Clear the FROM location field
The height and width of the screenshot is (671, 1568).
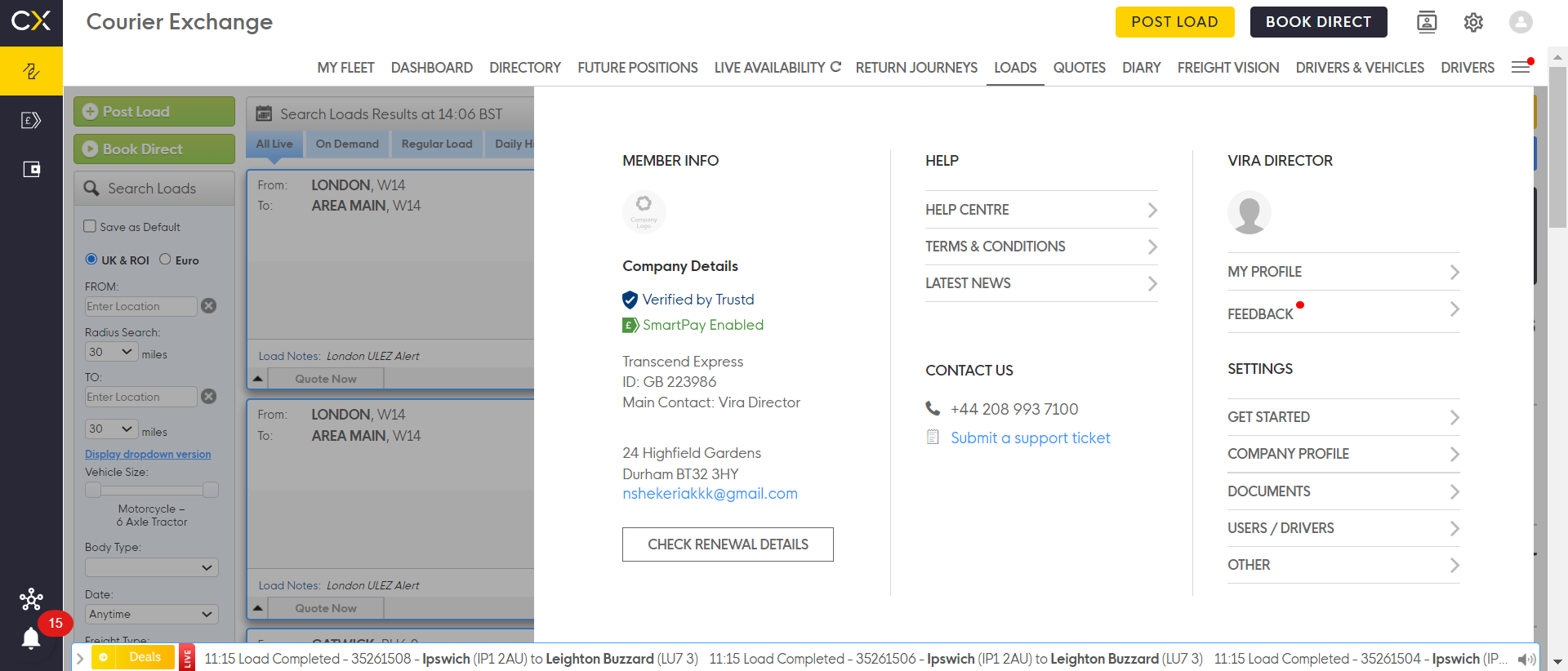pos(209,306)
